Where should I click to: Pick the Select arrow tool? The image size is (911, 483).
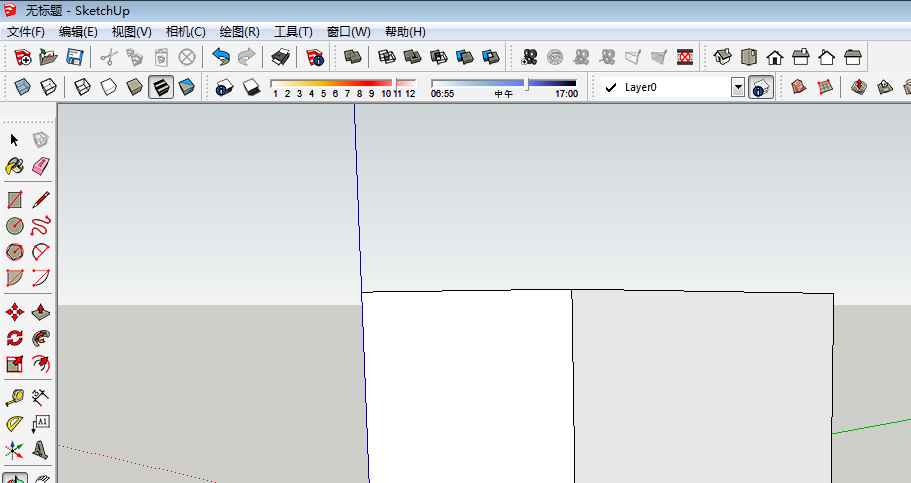[x=15, y=139]
